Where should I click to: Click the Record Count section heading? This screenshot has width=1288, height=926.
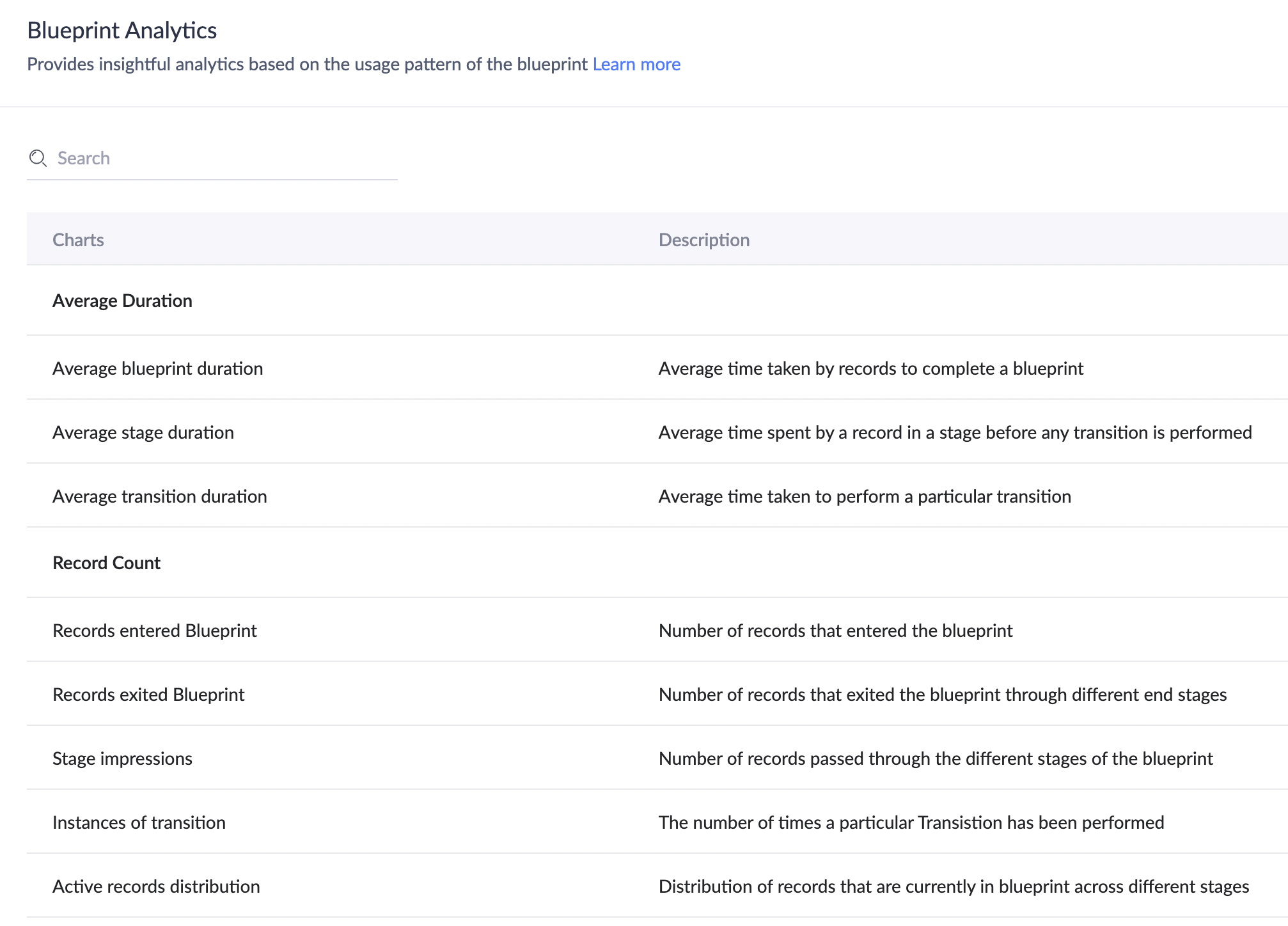[x=106, y=563]
